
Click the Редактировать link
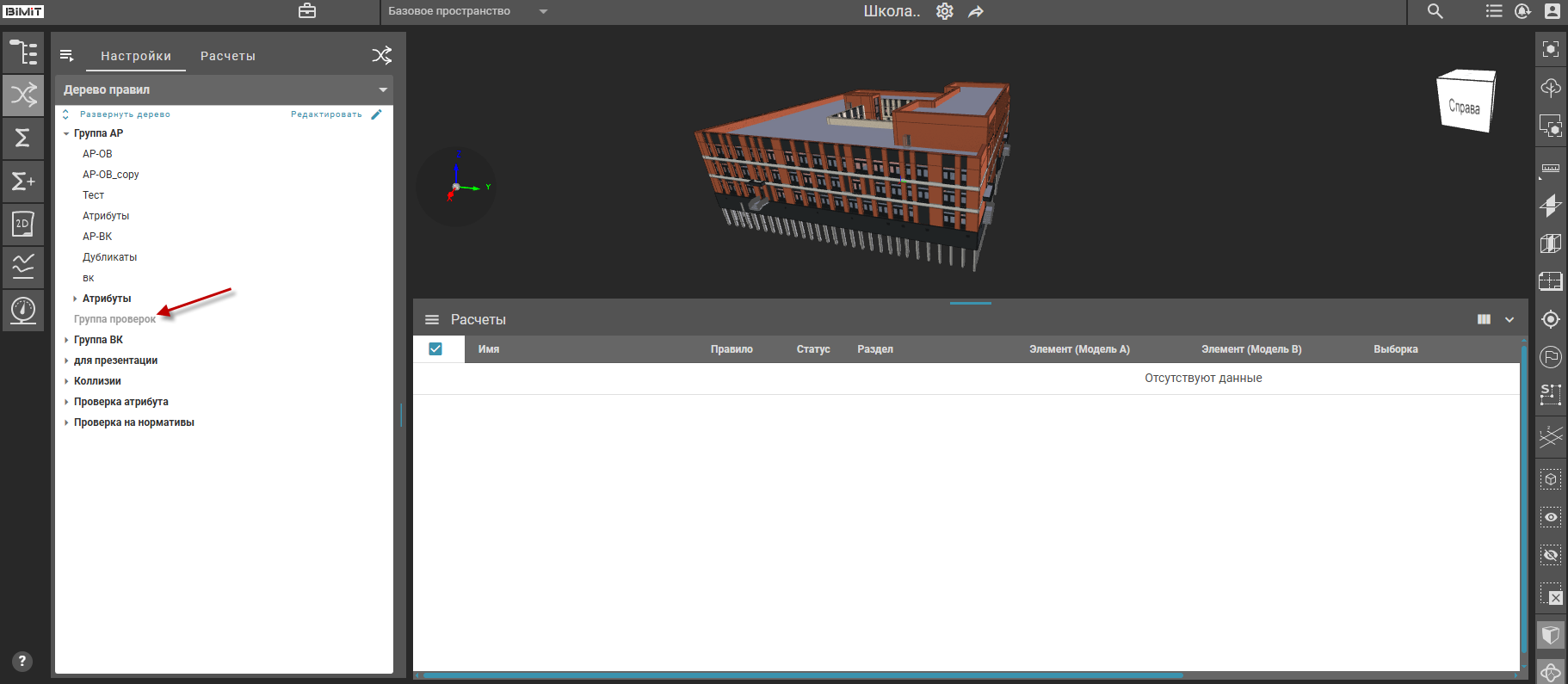click(326, 114)
